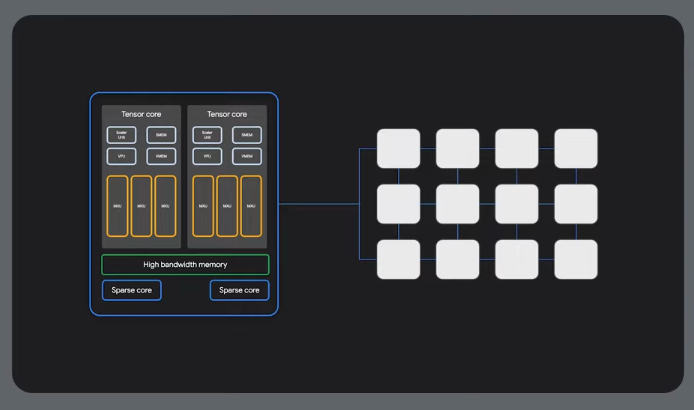Select Scalar Unit in right Tensor core
694x410 pixels.
(207, 134)
